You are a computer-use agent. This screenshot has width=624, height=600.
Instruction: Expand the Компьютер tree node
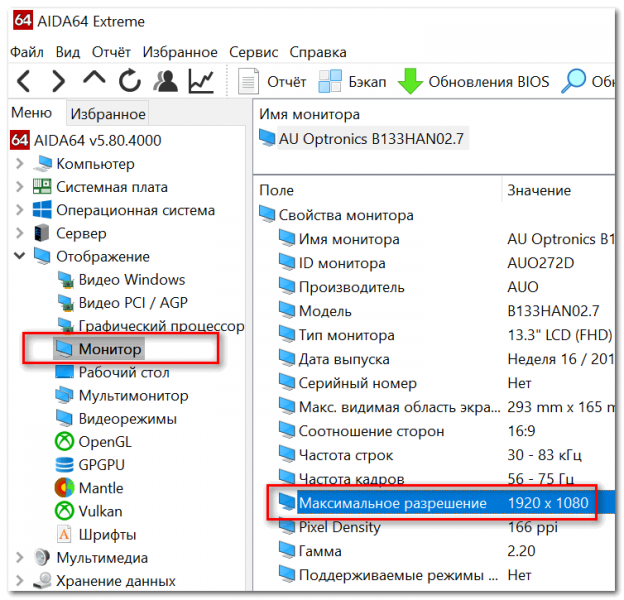[19, 164]
